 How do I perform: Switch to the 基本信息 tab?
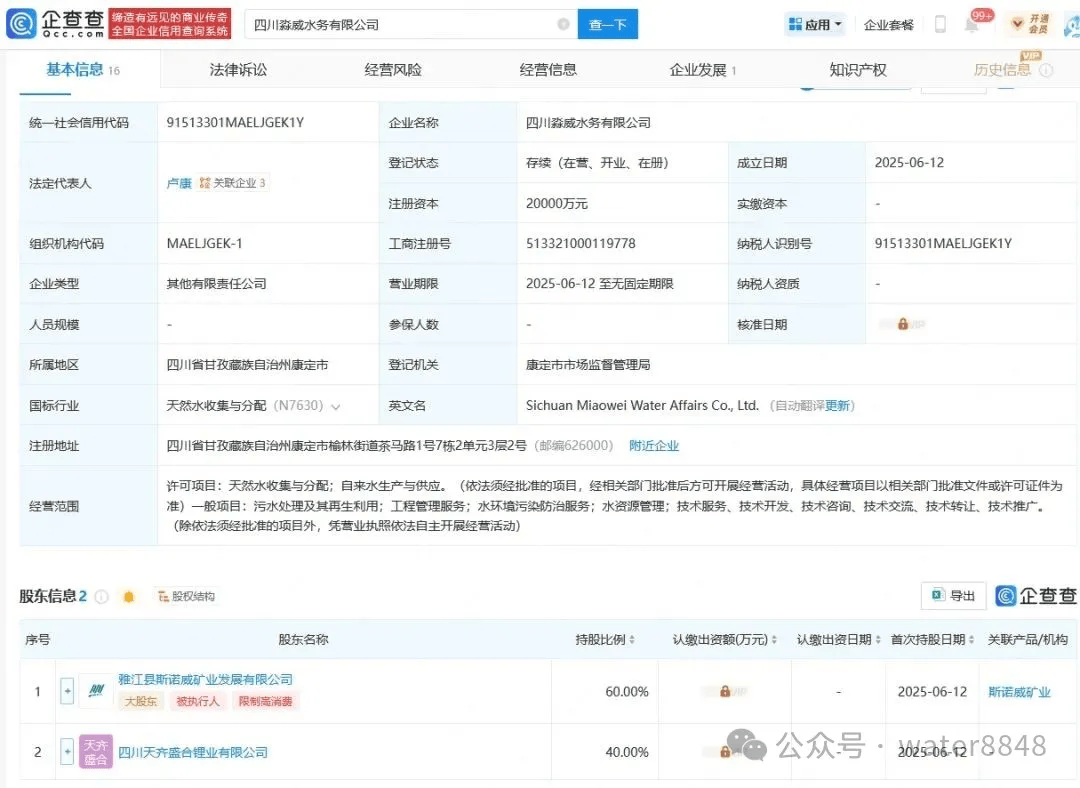point(83,70)
